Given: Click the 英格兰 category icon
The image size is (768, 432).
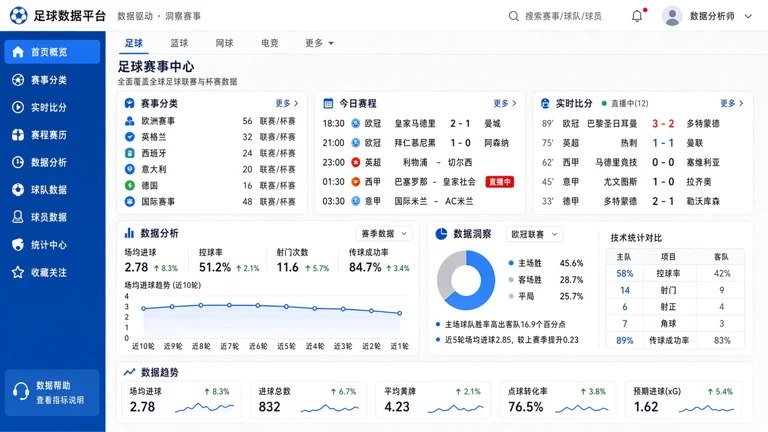Looking at the screenshot, I should pos(130,137).
